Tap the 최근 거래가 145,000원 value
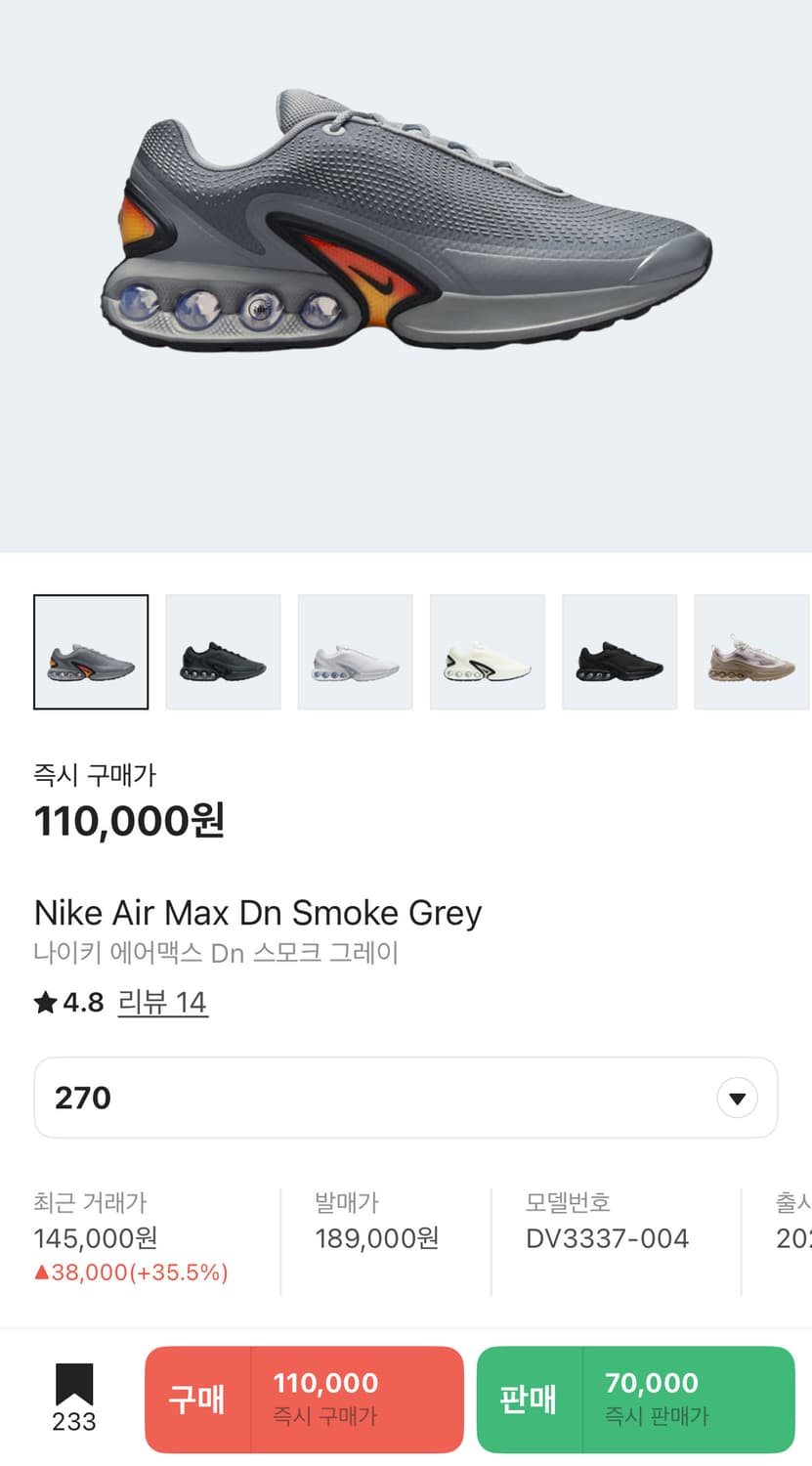The width and height of the screenshot is (812, 1466). tap(96, 1238)
